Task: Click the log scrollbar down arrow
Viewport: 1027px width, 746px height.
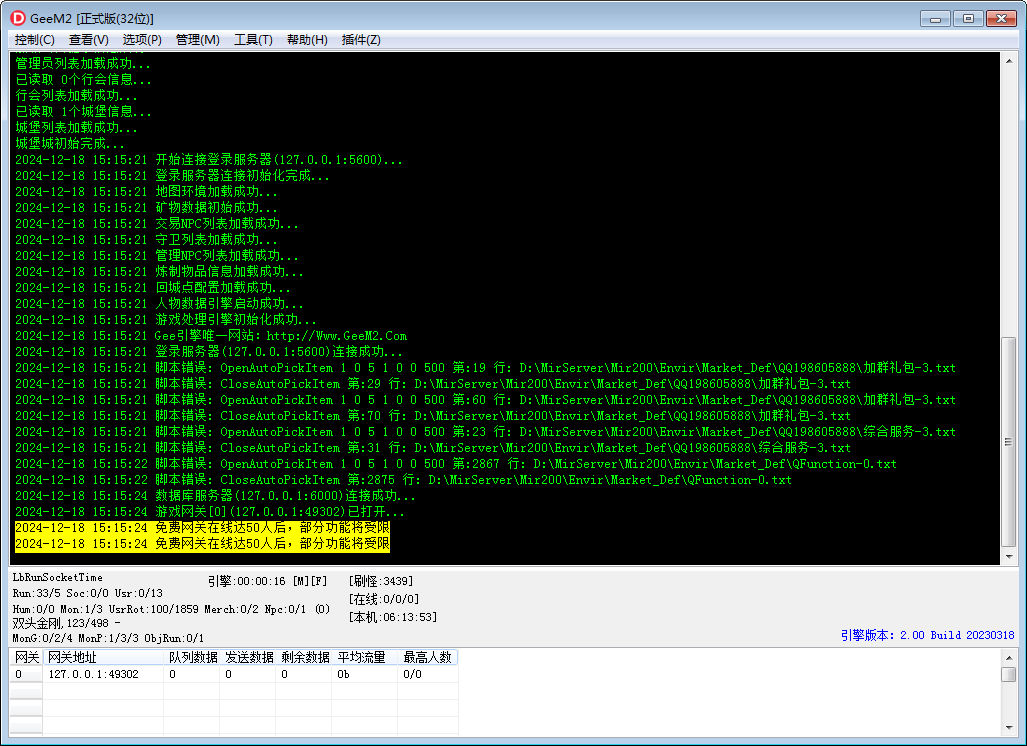Action: click(1009, 557)
